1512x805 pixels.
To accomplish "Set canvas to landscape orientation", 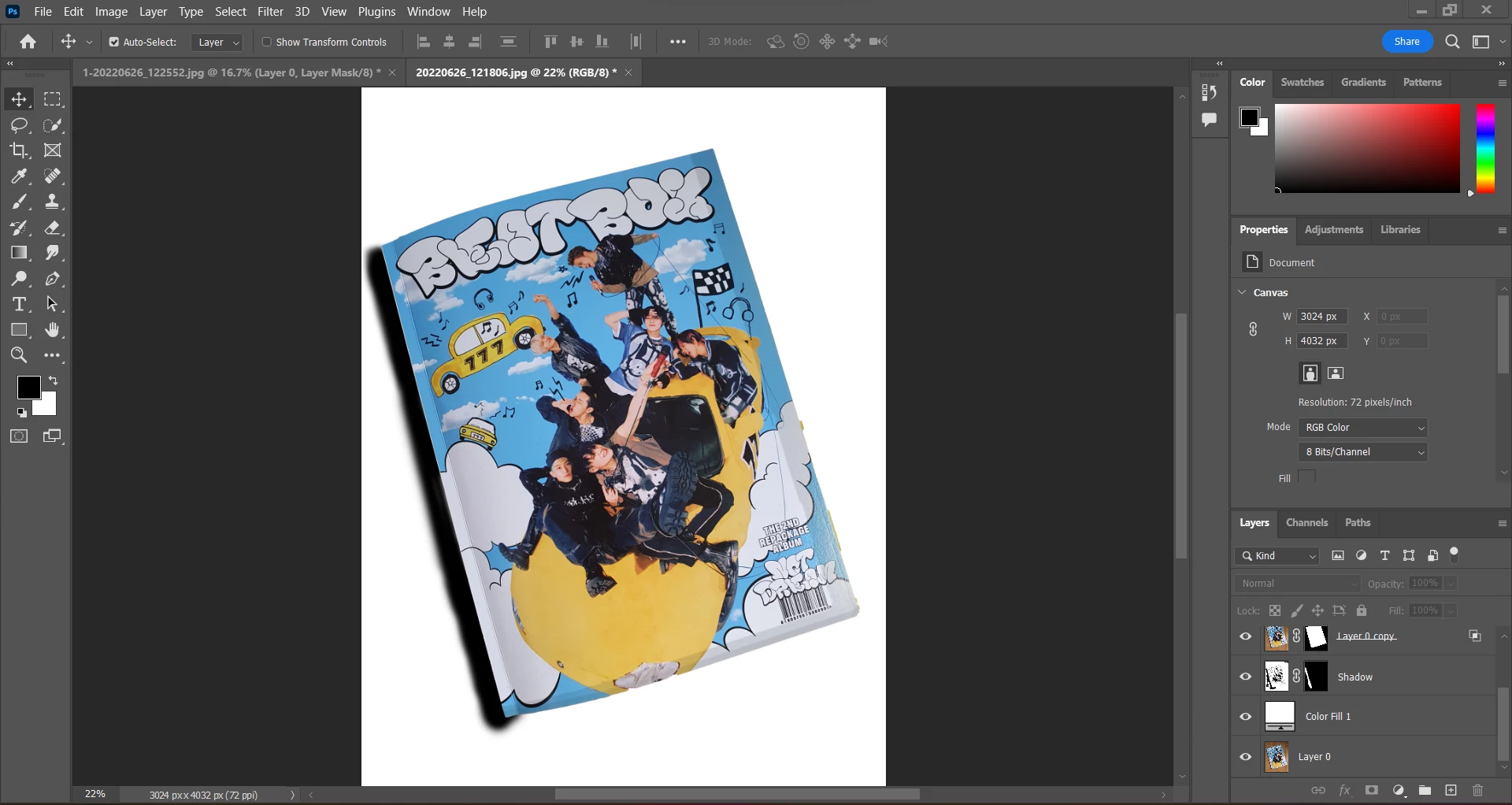I will pos(1336,373).
